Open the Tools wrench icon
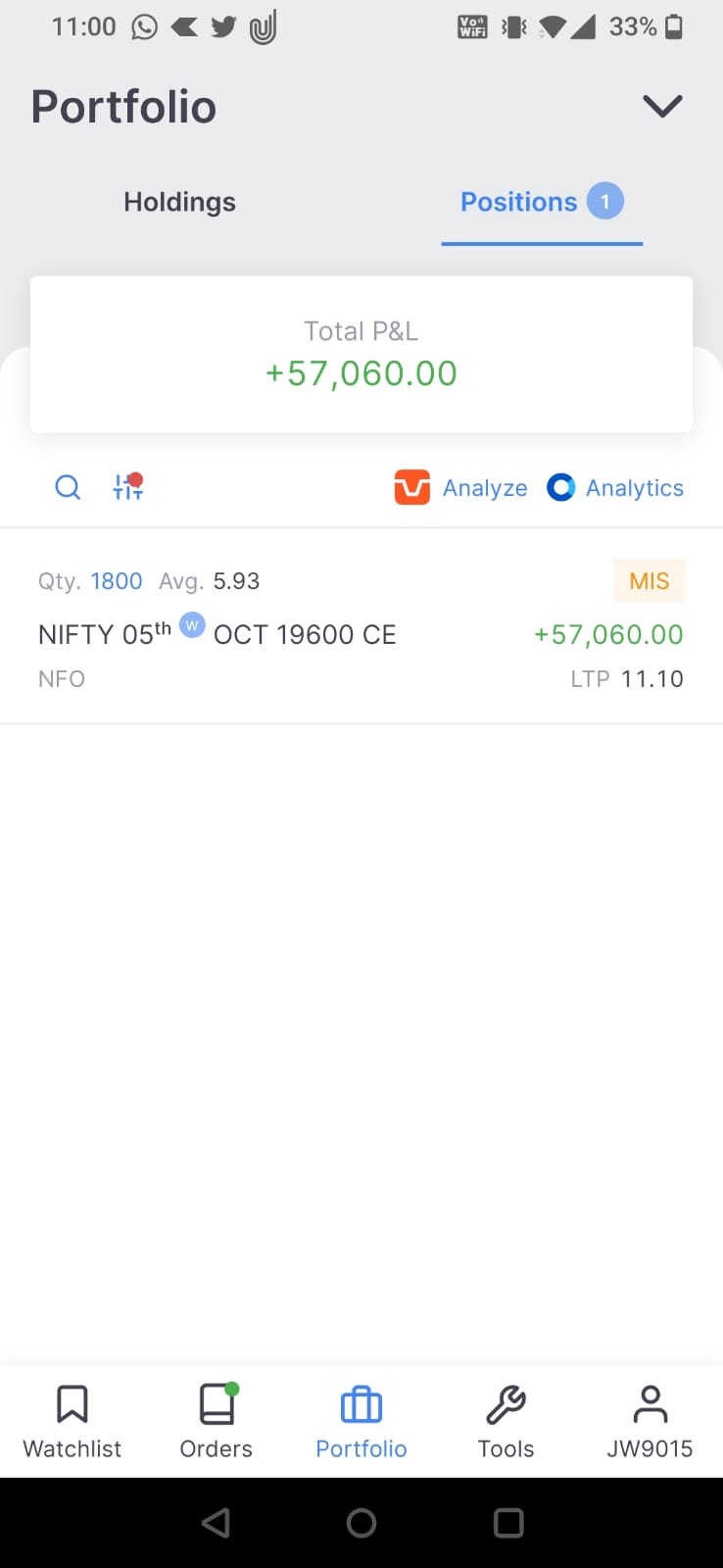Image resolution: width=723 pixels, height=1568 pixels. tap(506, 1404)
